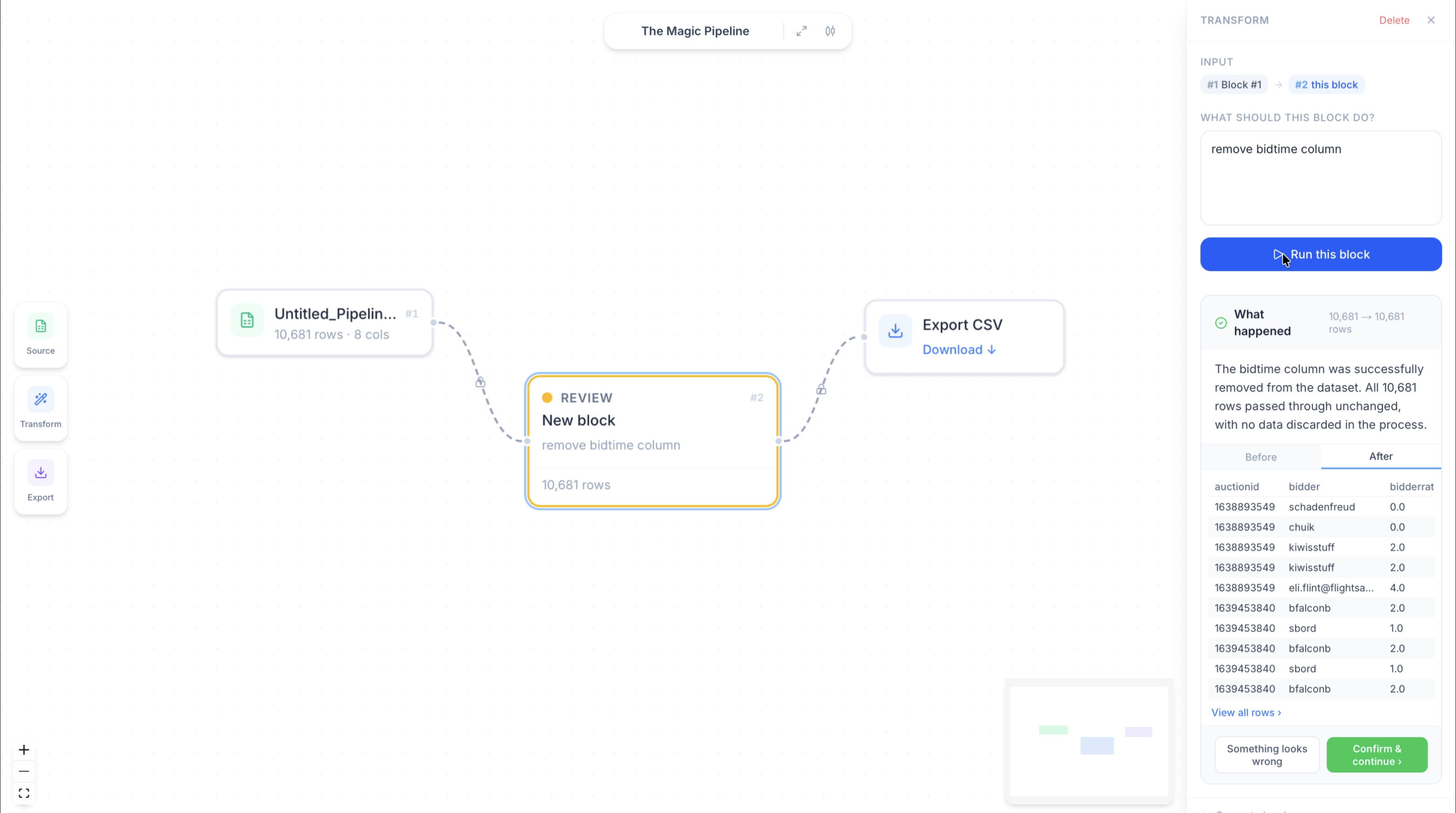The width and height of the screenshot is (1456, 813).
Task: Add a Transform block from the sidebar
Action: 41,408
